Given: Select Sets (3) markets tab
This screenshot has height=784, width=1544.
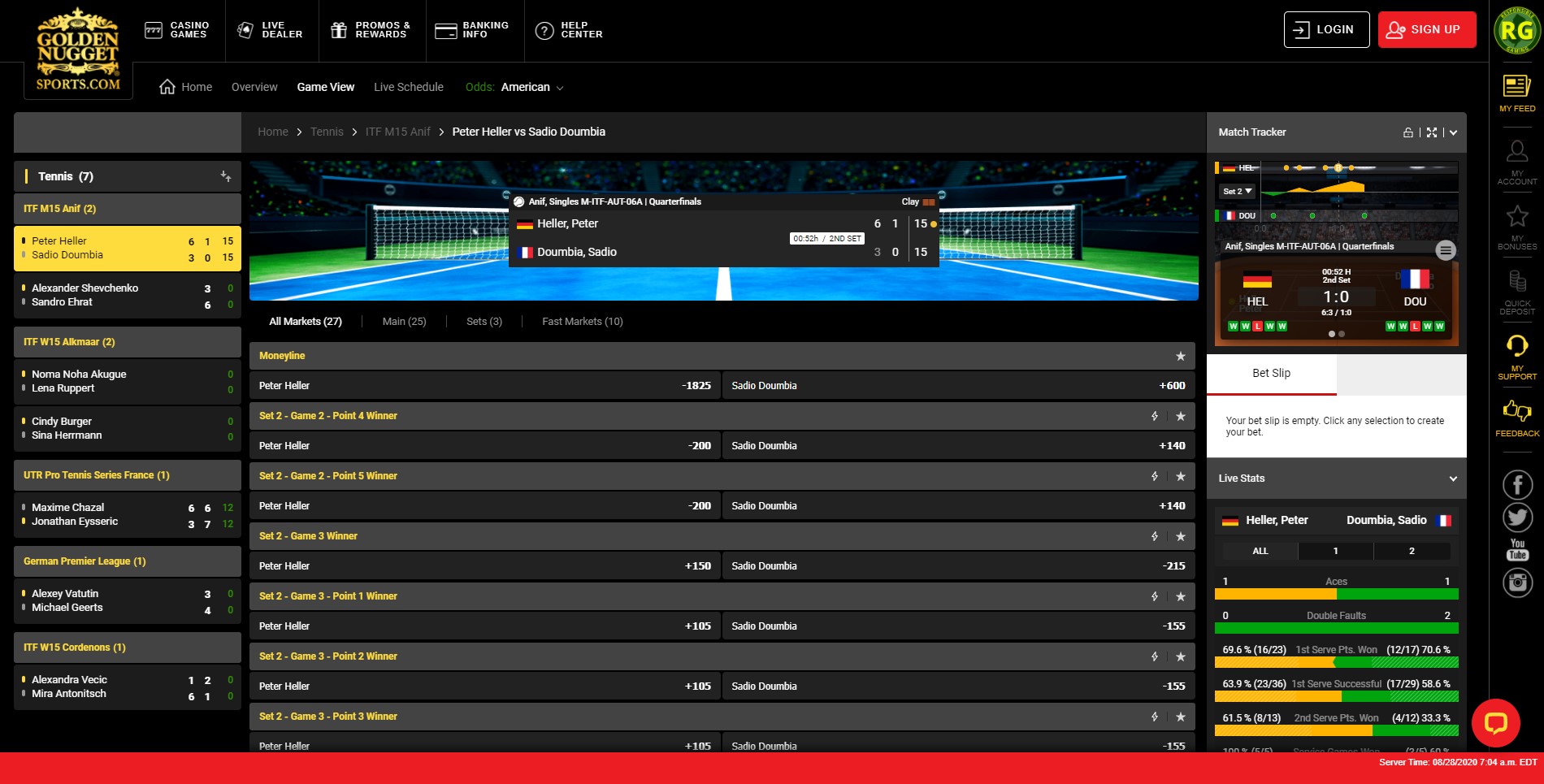Looking at the screenshot, I should [x=484, y=322].
